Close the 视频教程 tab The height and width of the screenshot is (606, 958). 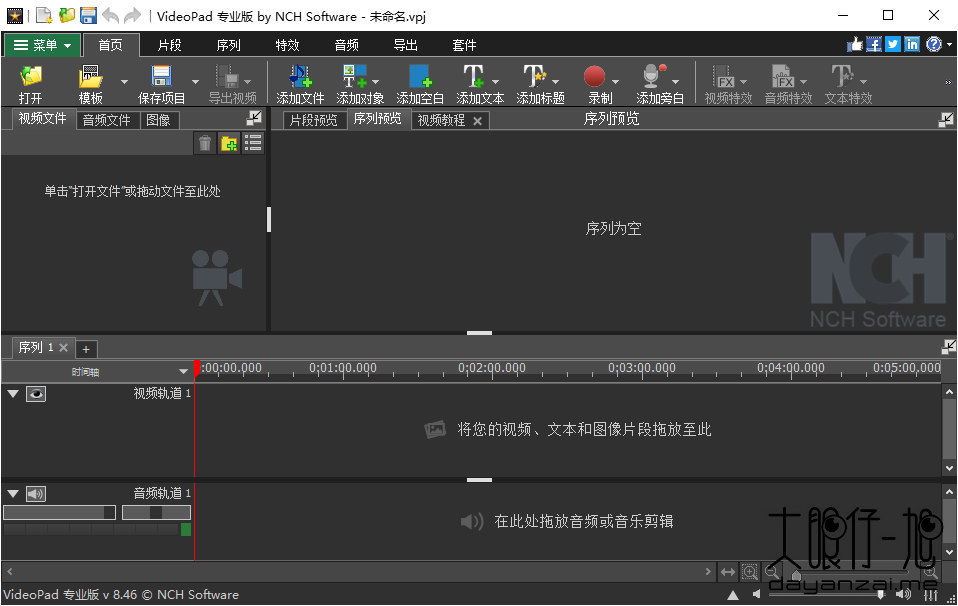click(x=477, y=121)
